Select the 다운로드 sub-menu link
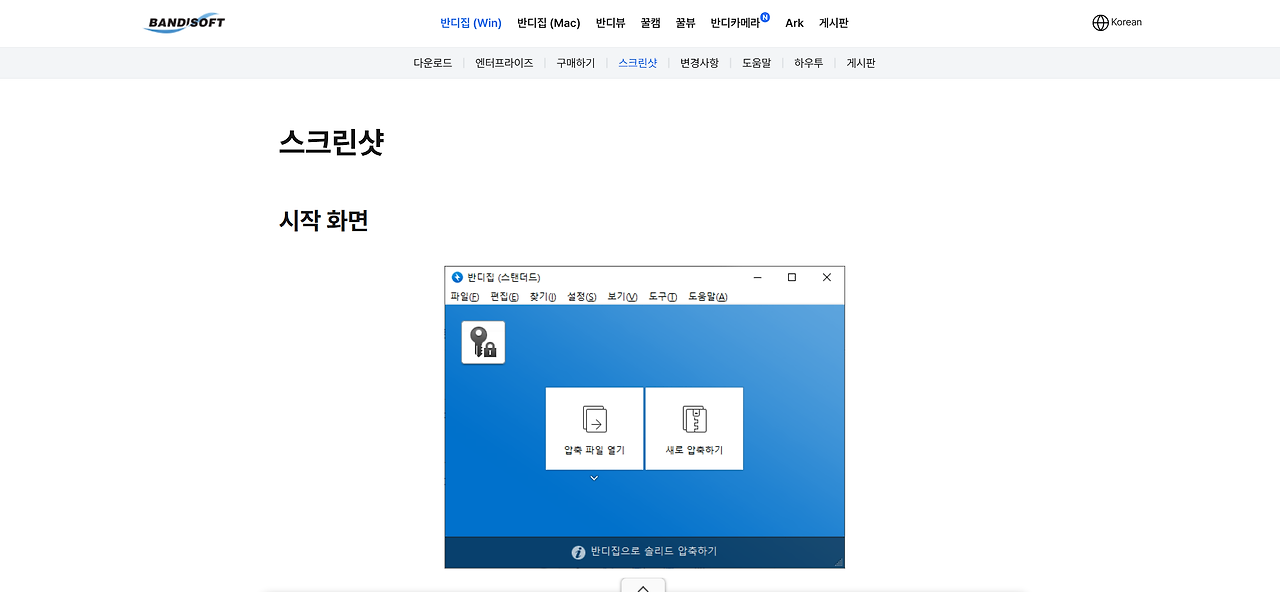Image resolution: width=1280 pixels, height=592 pixels. tap(433, 63)
